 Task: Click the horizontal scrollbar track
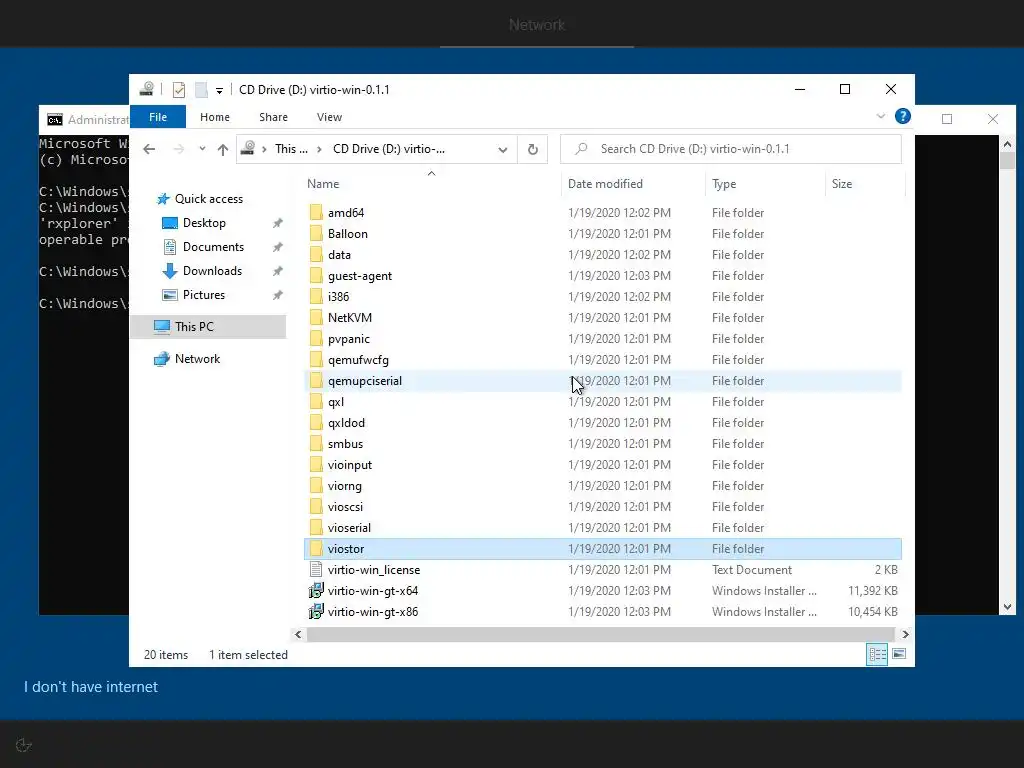(600, 634)
